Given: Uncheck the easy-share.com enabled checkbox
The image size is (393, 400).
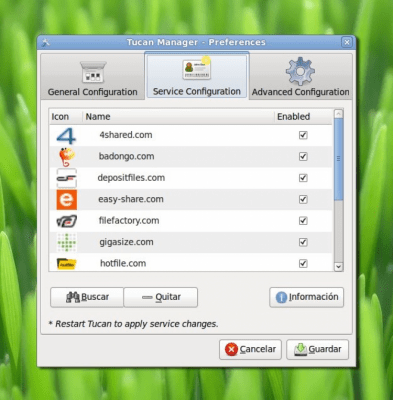Looking at the screenshot, I should (303, 199).
